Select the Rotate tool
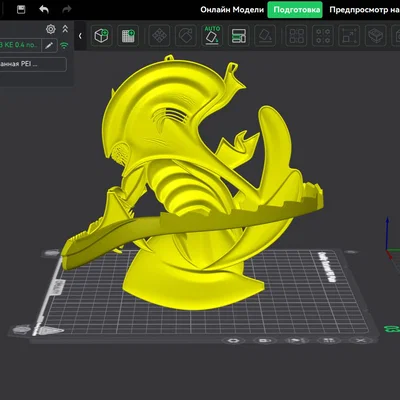Viewport: 400px width, 400px height. (186, 36)
